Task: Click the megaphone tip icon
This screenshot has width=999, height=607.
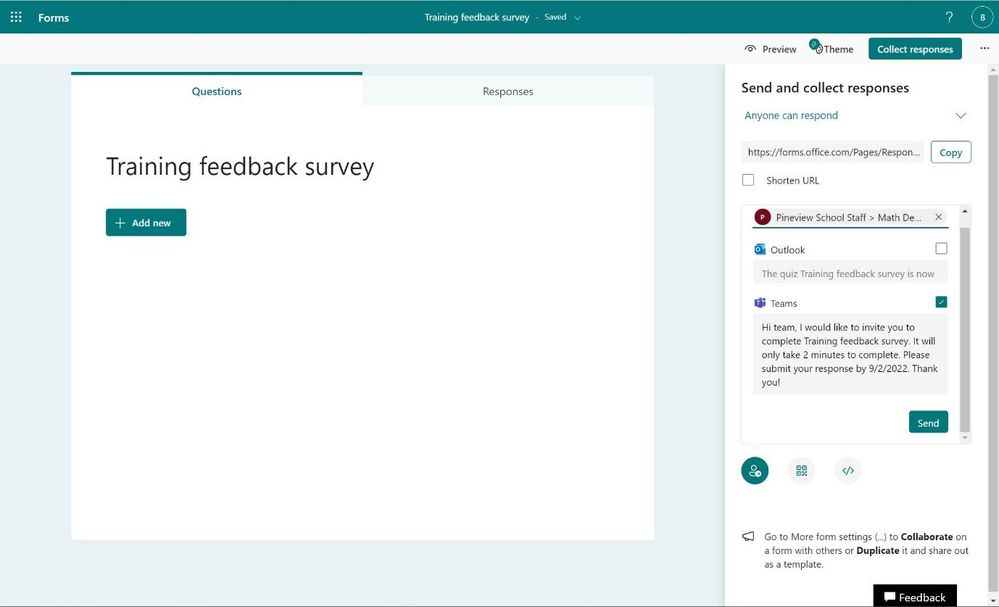Action: pos(749,537)
